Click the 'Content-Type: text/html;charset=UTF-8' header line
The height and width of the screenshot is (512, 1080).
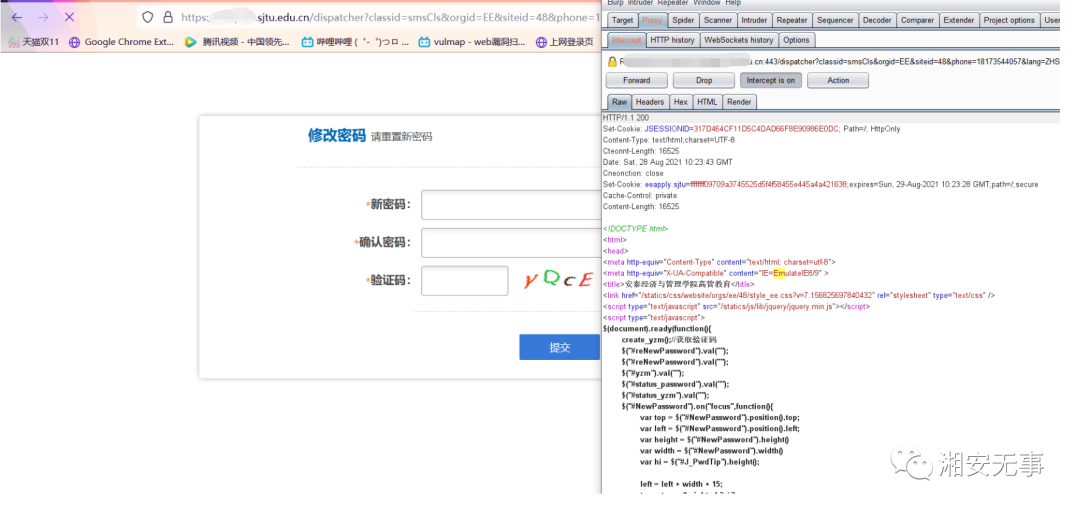tap(668, 140)
